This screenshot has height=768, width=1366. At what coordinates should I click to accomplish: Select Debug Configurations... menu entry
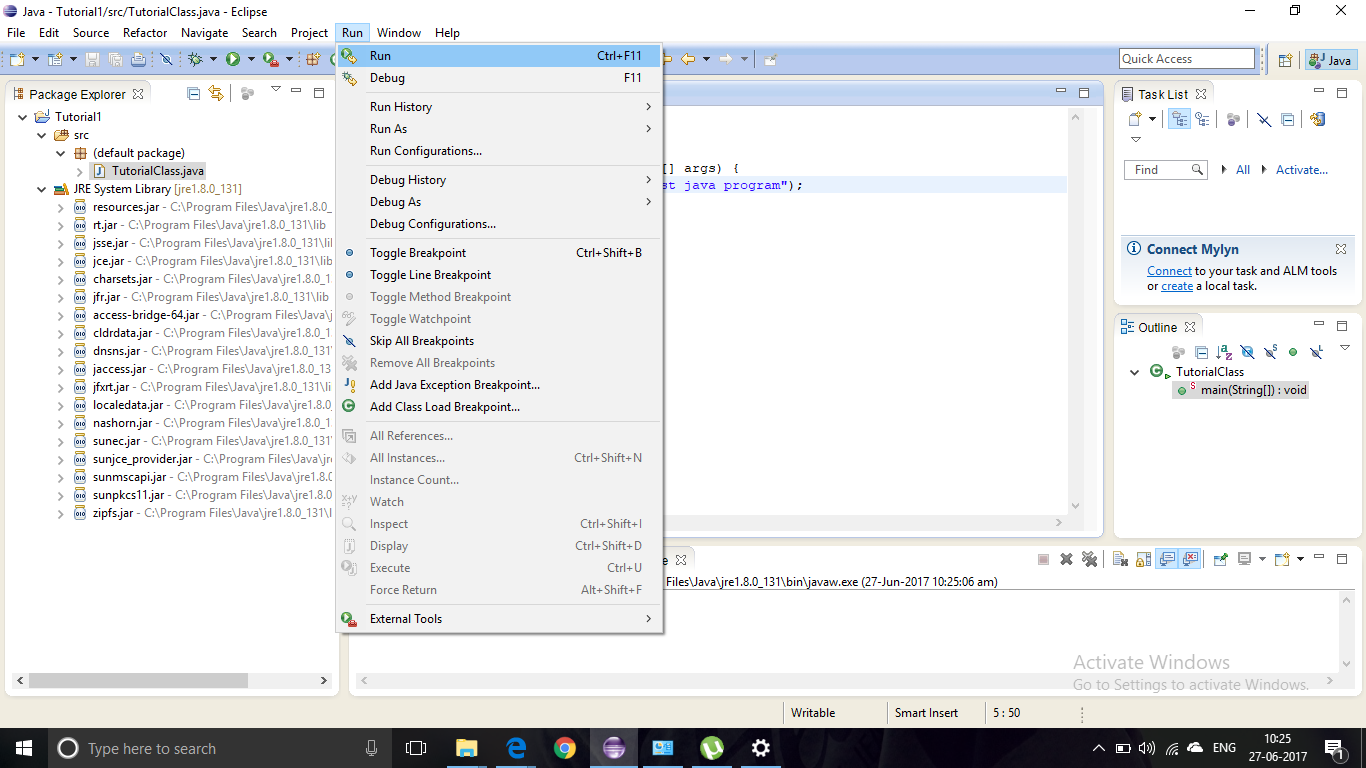pos(498,224)
